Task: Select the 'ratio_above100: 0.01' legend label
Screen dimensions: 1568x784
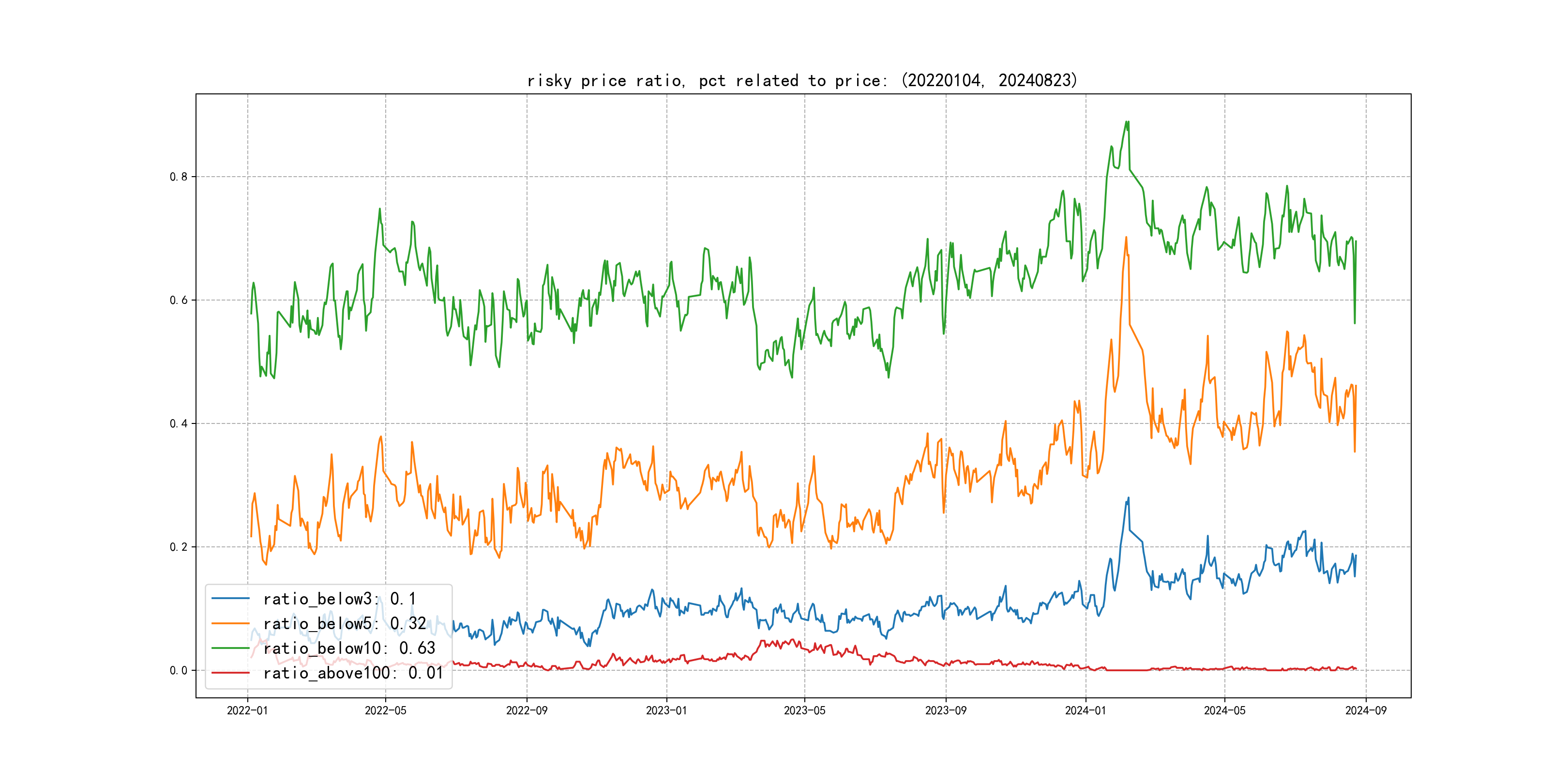Action: point(353,673)
